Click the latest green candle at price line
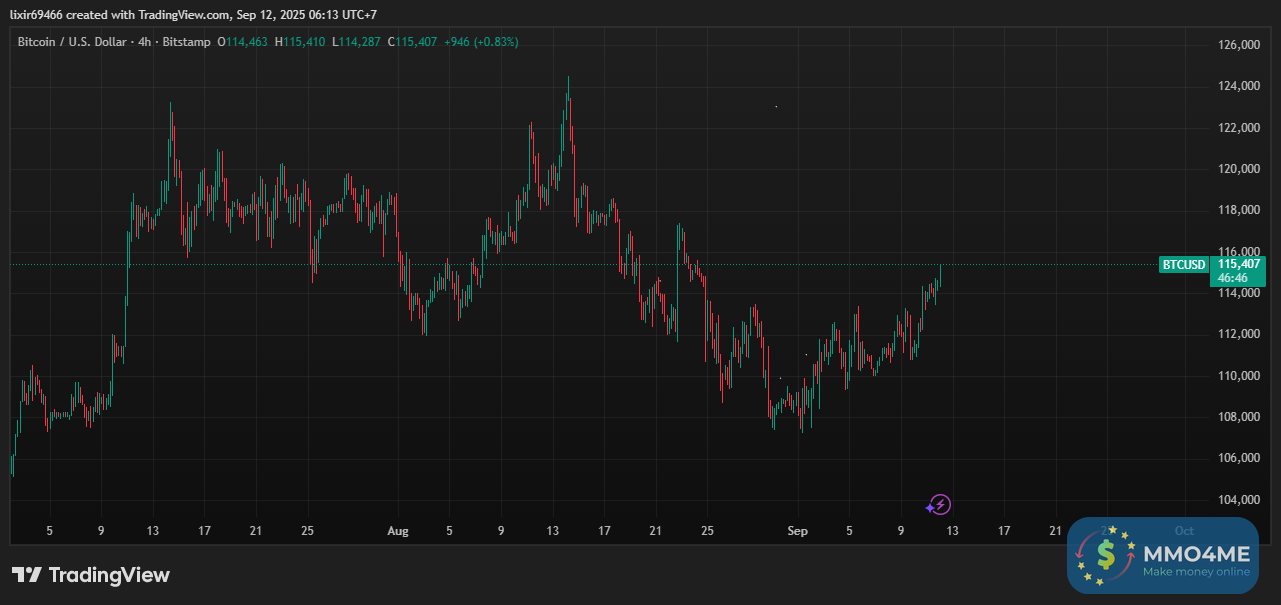 940,275
